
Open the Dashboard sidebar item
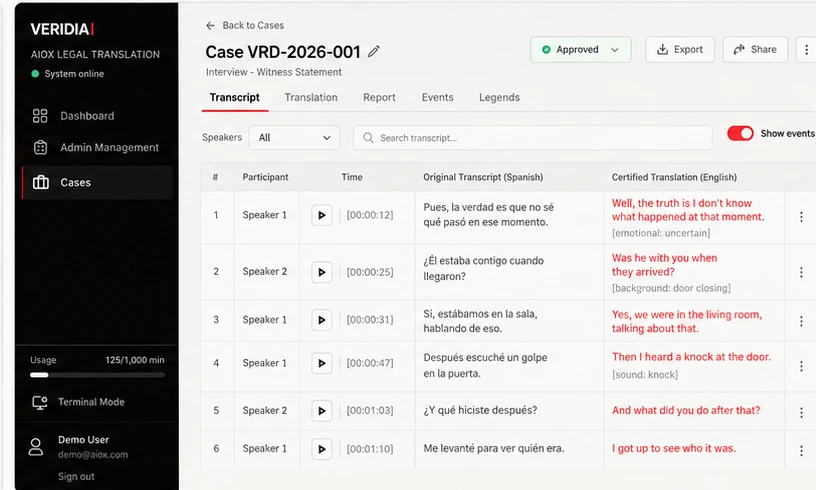coord(97,116)
